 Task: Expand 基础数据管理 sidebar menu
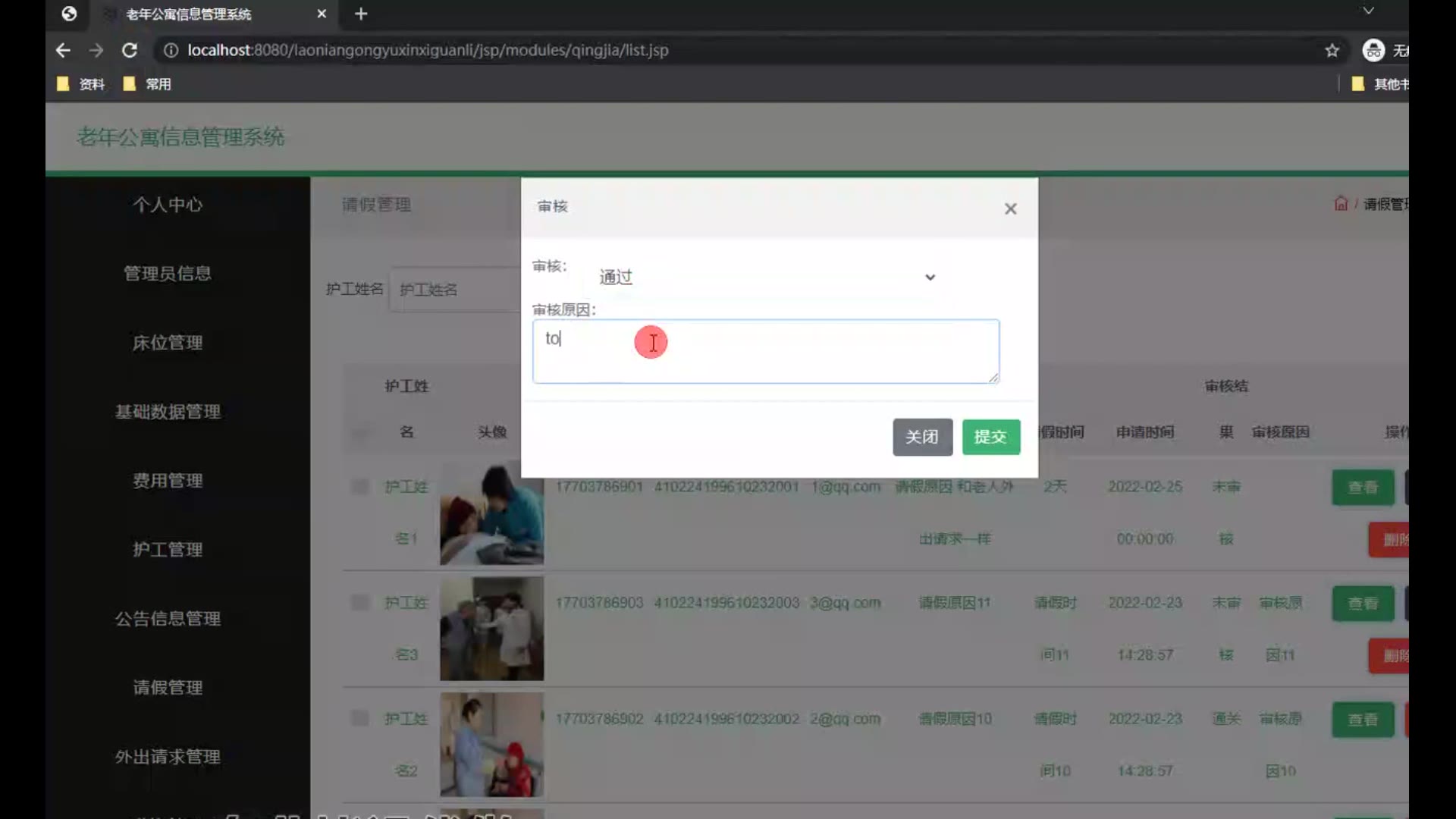pos(168,412)
